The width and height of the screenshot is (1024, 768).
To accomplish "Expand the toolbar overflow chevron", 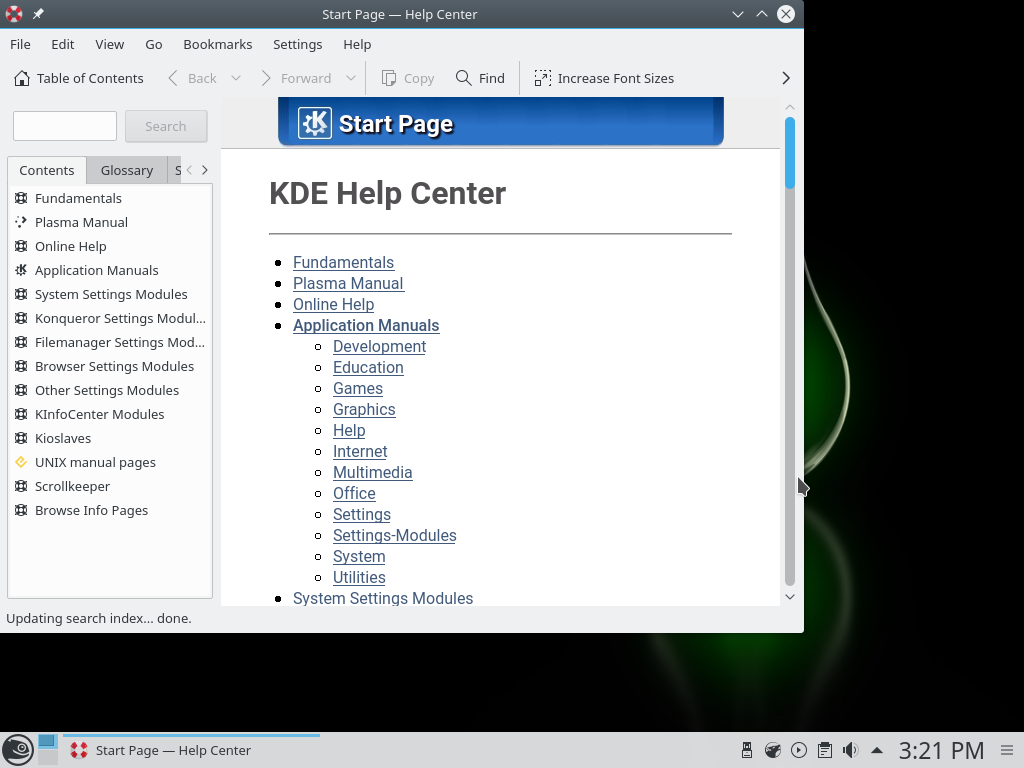I will coord(786,78).
